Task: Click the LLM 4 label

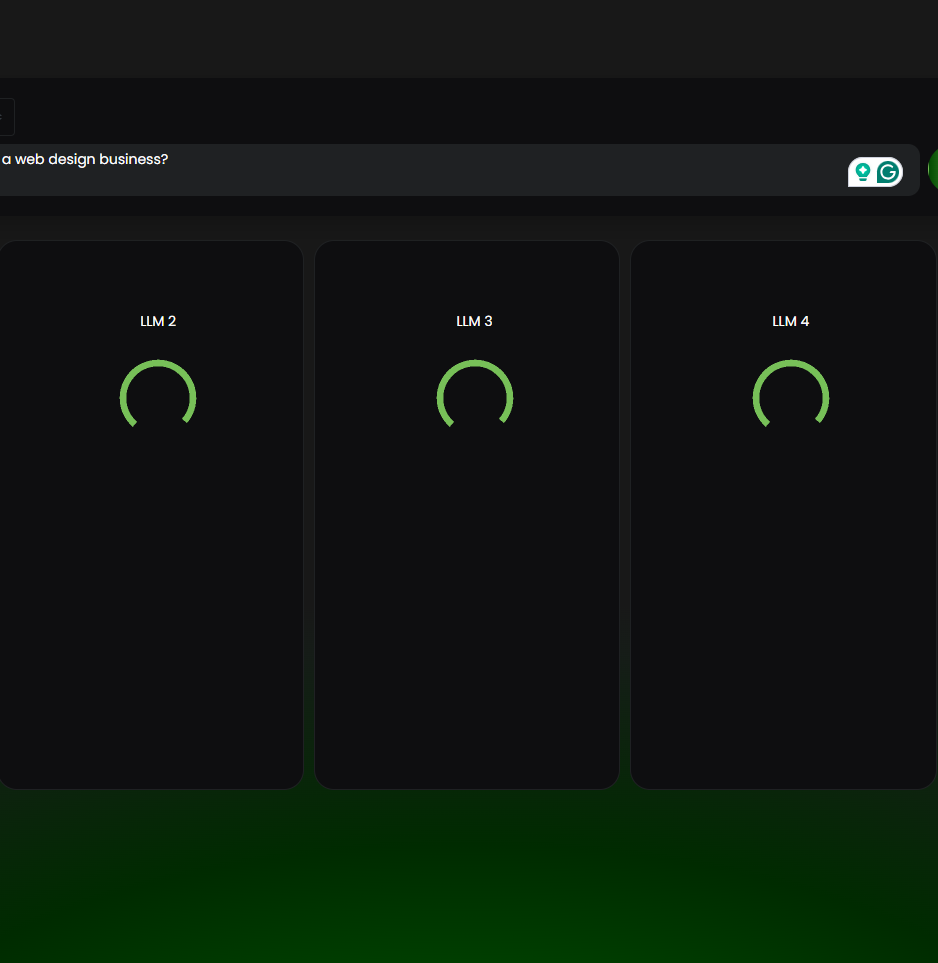Action: point(791,321)
